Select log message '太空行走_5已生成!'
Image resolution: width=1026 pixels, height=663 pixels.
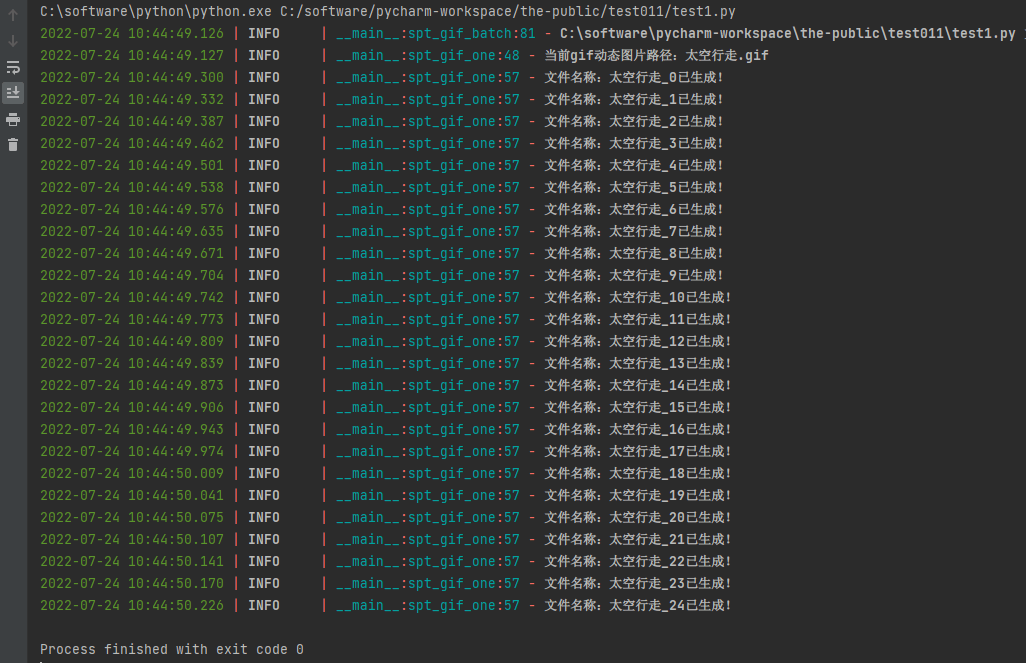(666, 188)
